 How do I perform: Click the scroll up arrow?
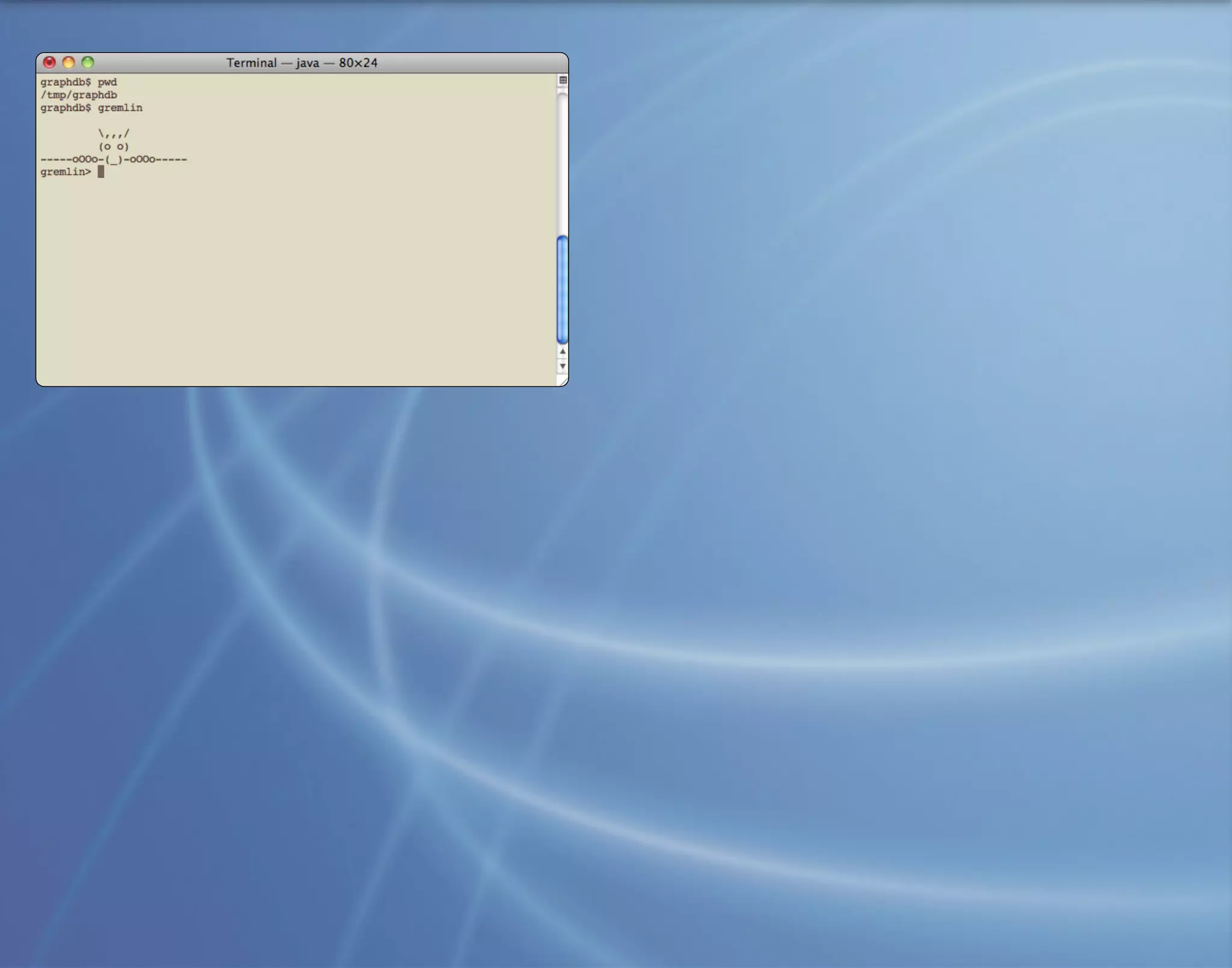(x=562, y=351)
